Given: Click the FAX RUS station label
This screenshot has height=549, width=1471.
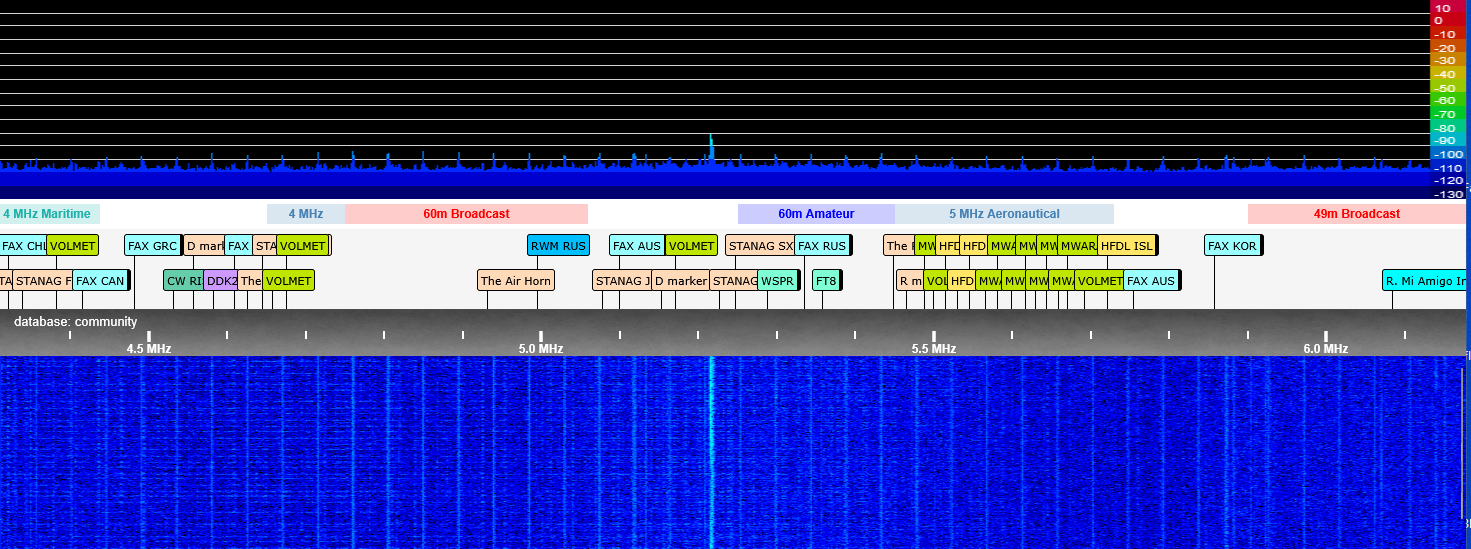Looking at the screenshot, I should coord(821,246).
